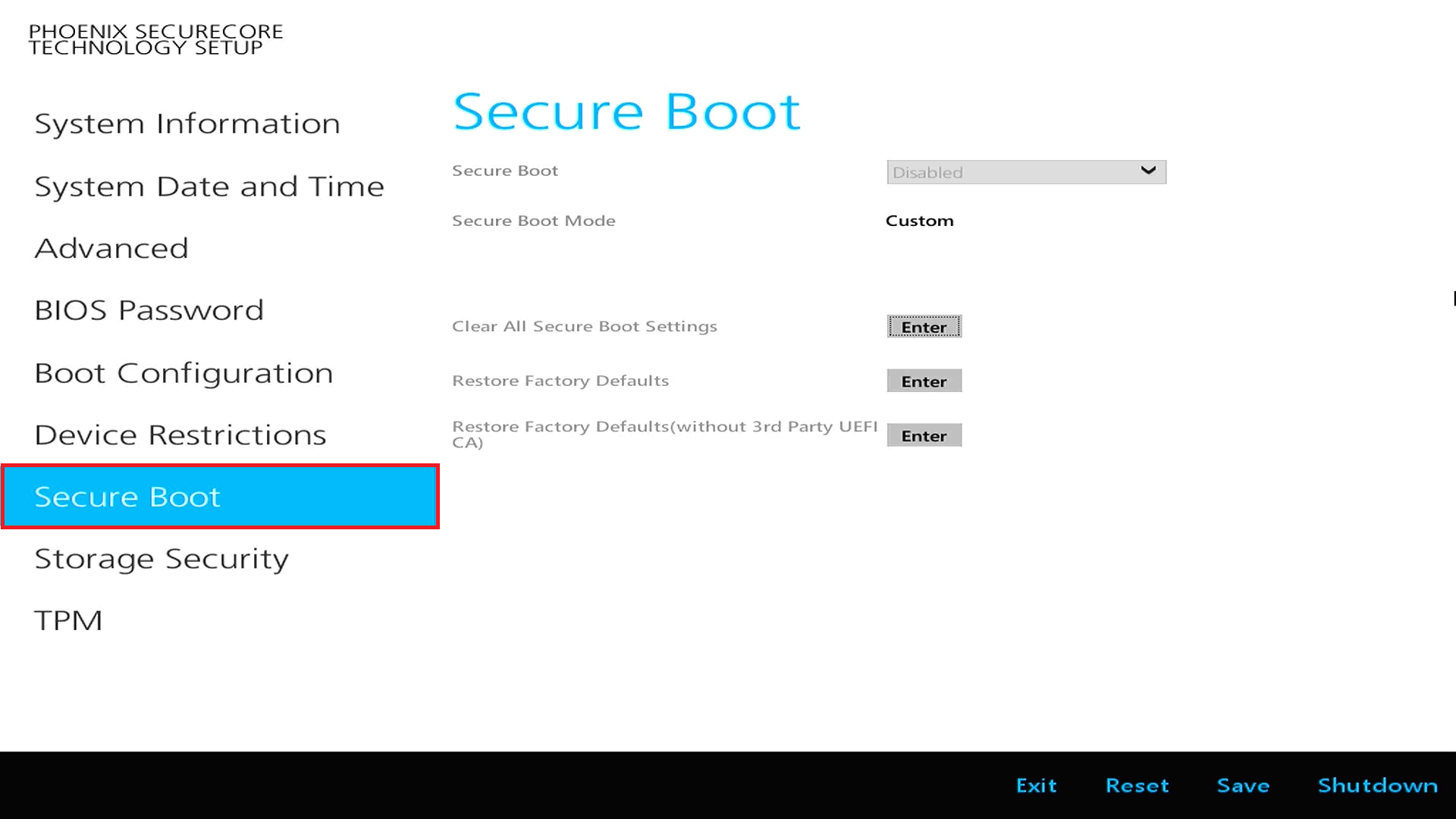1456x819 pixels.
Task: Expand the Secure Boot Disabled dropdown
Action: [x=1026, y=172]
